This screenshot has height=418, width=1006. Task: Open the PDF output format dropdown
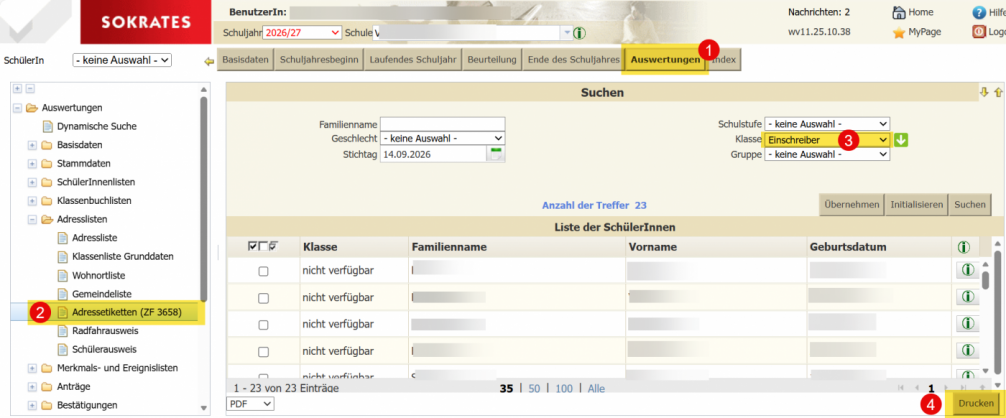point(251,404)
